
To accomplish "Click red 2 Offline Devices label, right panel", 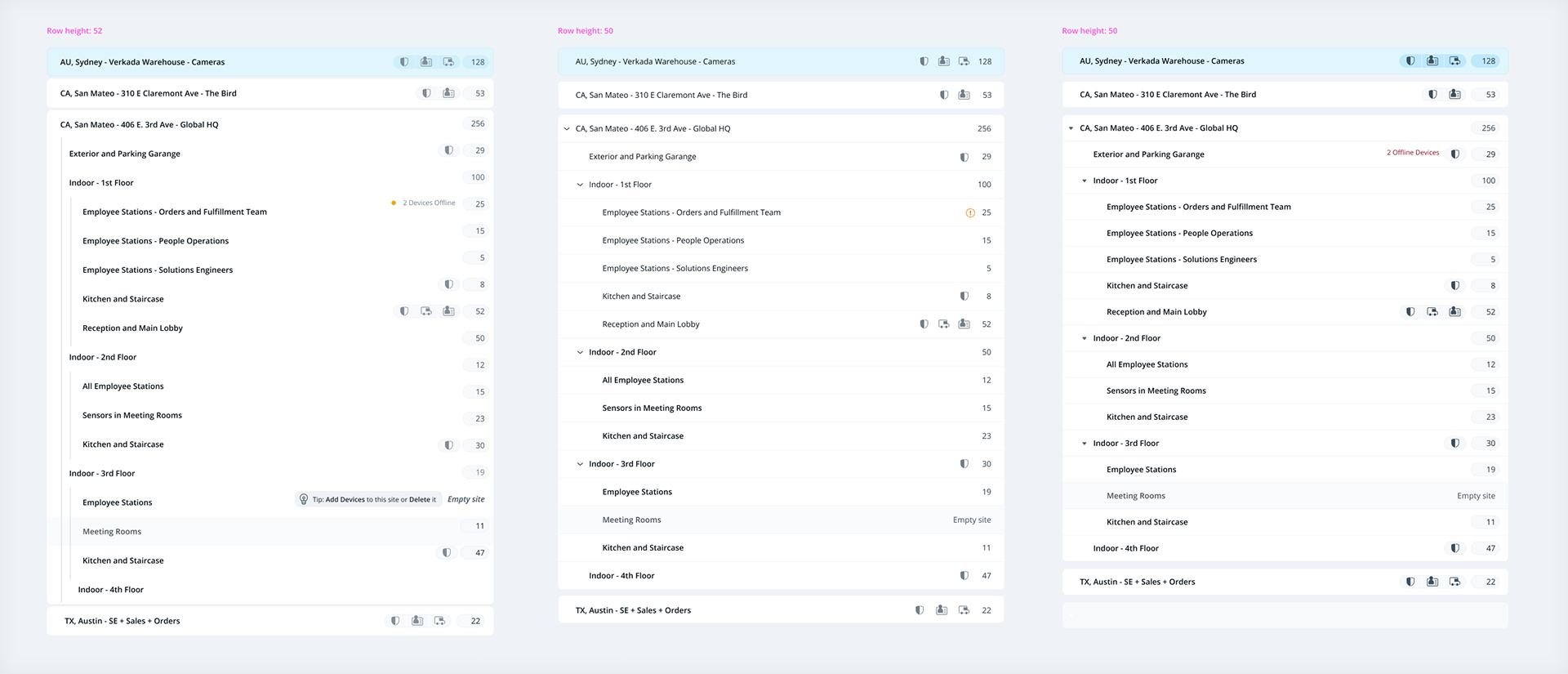I will [1413, 153].
